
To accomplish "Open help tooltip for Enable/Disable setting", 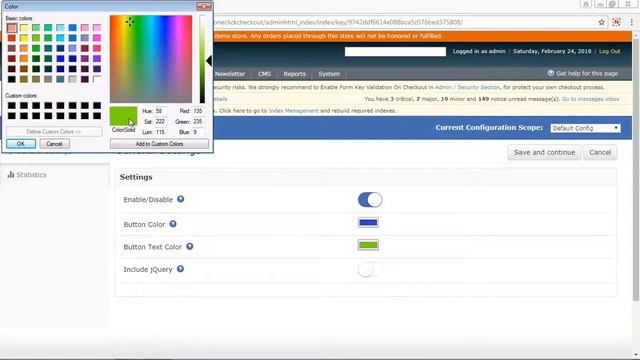I will click(x=180, y=199).
